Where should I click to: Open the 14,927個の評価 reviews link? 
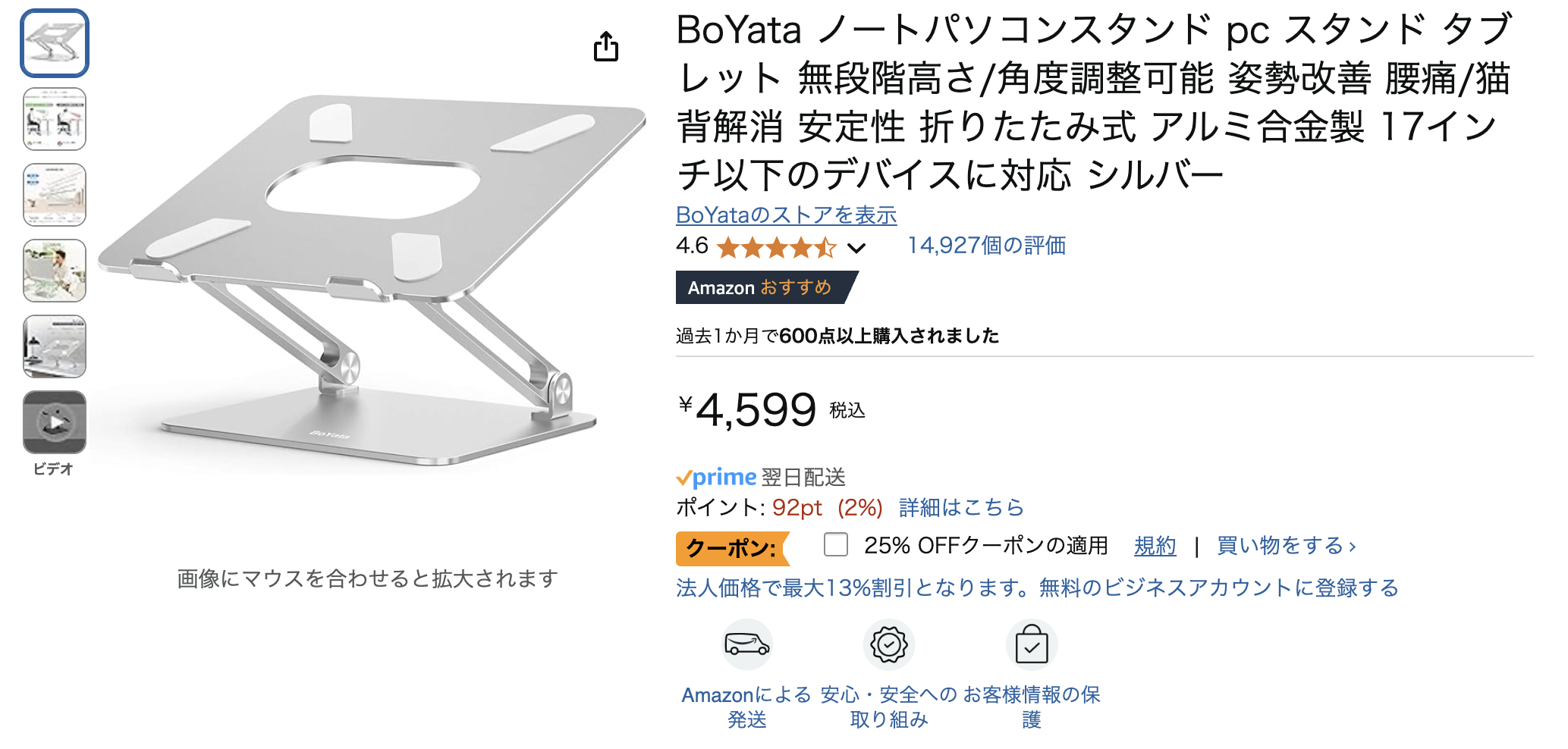coord(986,246)
